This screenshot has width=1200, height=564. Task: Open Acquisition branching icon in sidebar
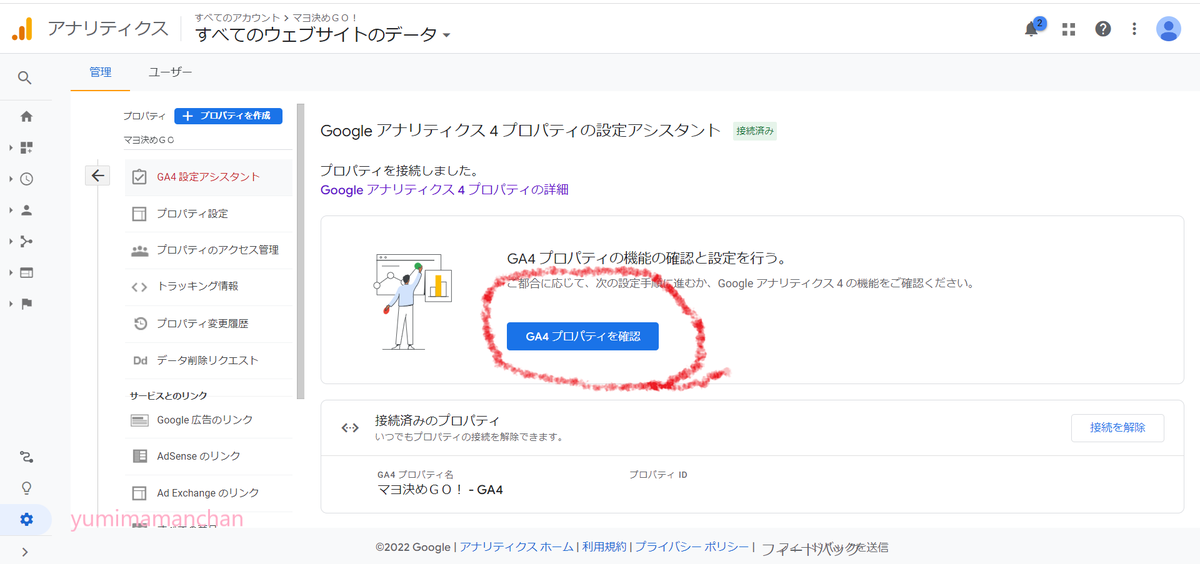click(x=27, y=241)
